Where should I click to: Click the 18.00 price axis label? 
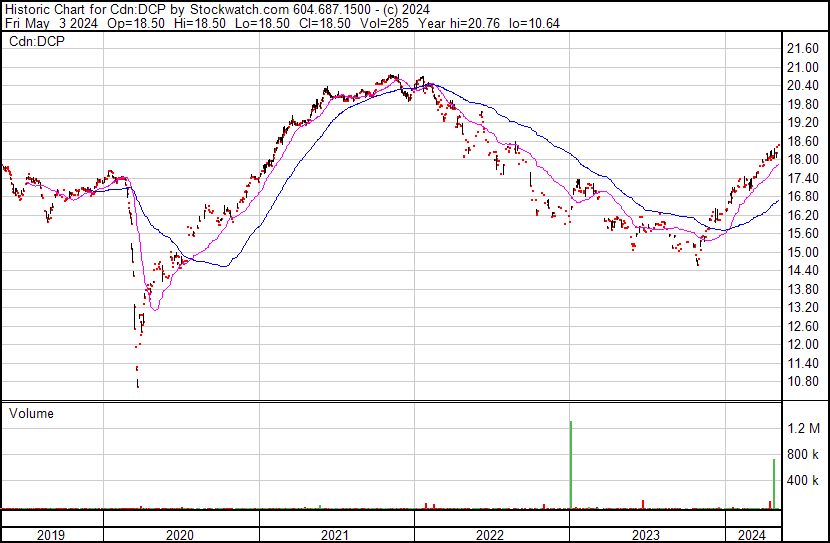805,160
